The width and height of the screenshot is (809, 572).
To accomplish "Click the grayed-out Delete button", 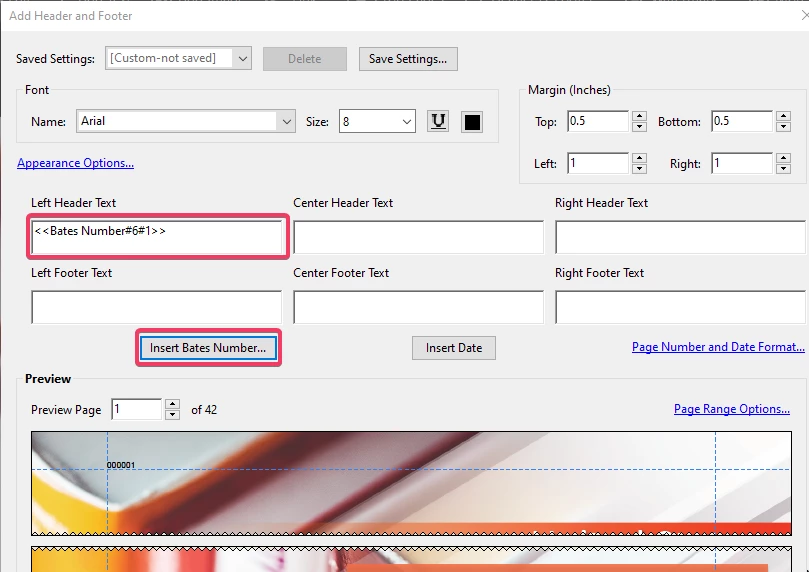I will (x=304, y=59).
